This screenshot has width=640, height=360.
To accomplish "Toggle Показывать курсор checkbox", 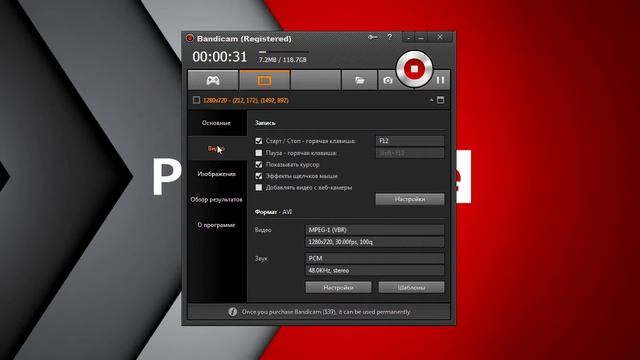I will [x=259, y=164].
